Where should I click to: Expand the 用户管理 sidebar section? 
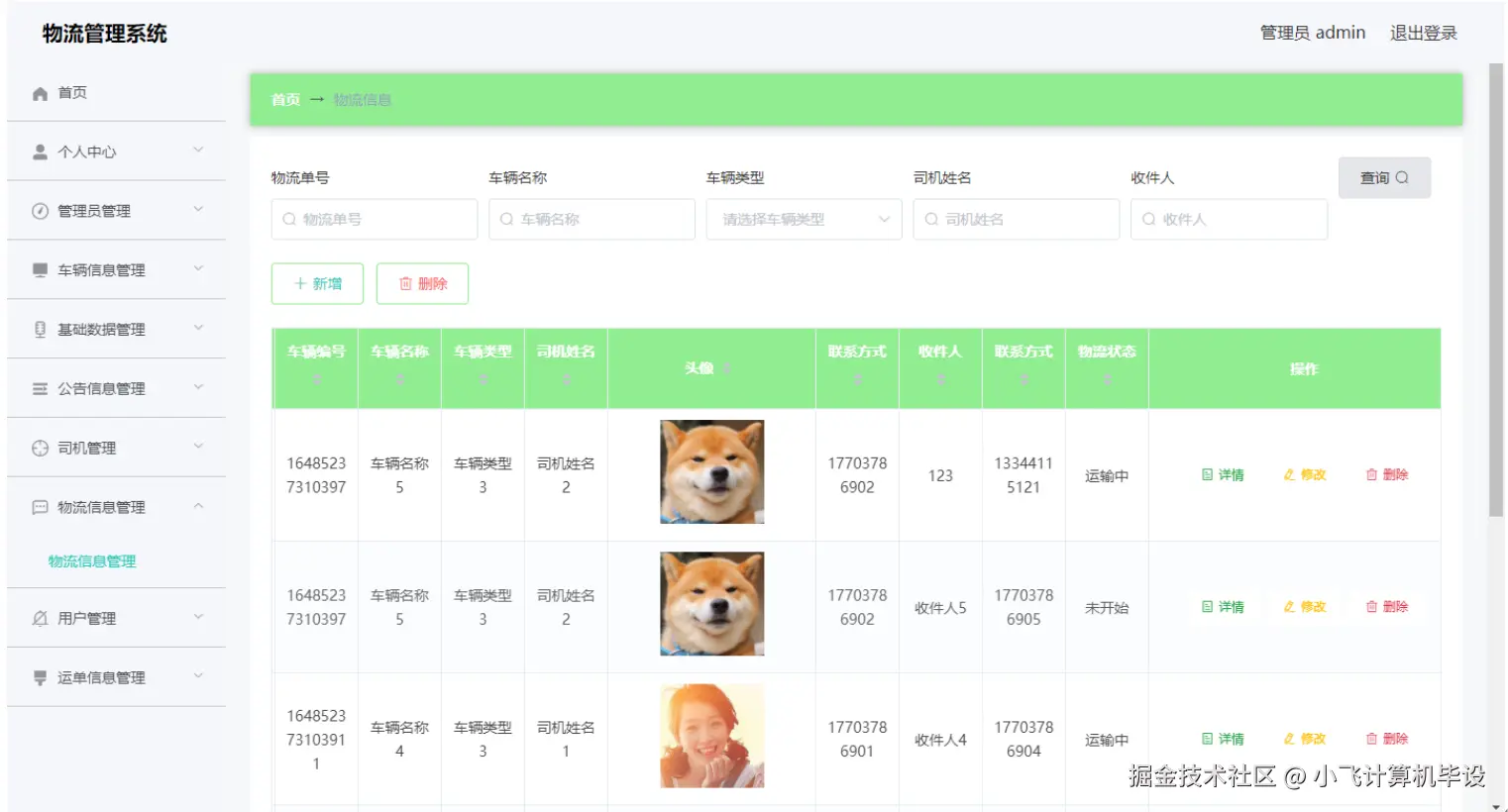(x=116, y=618)
